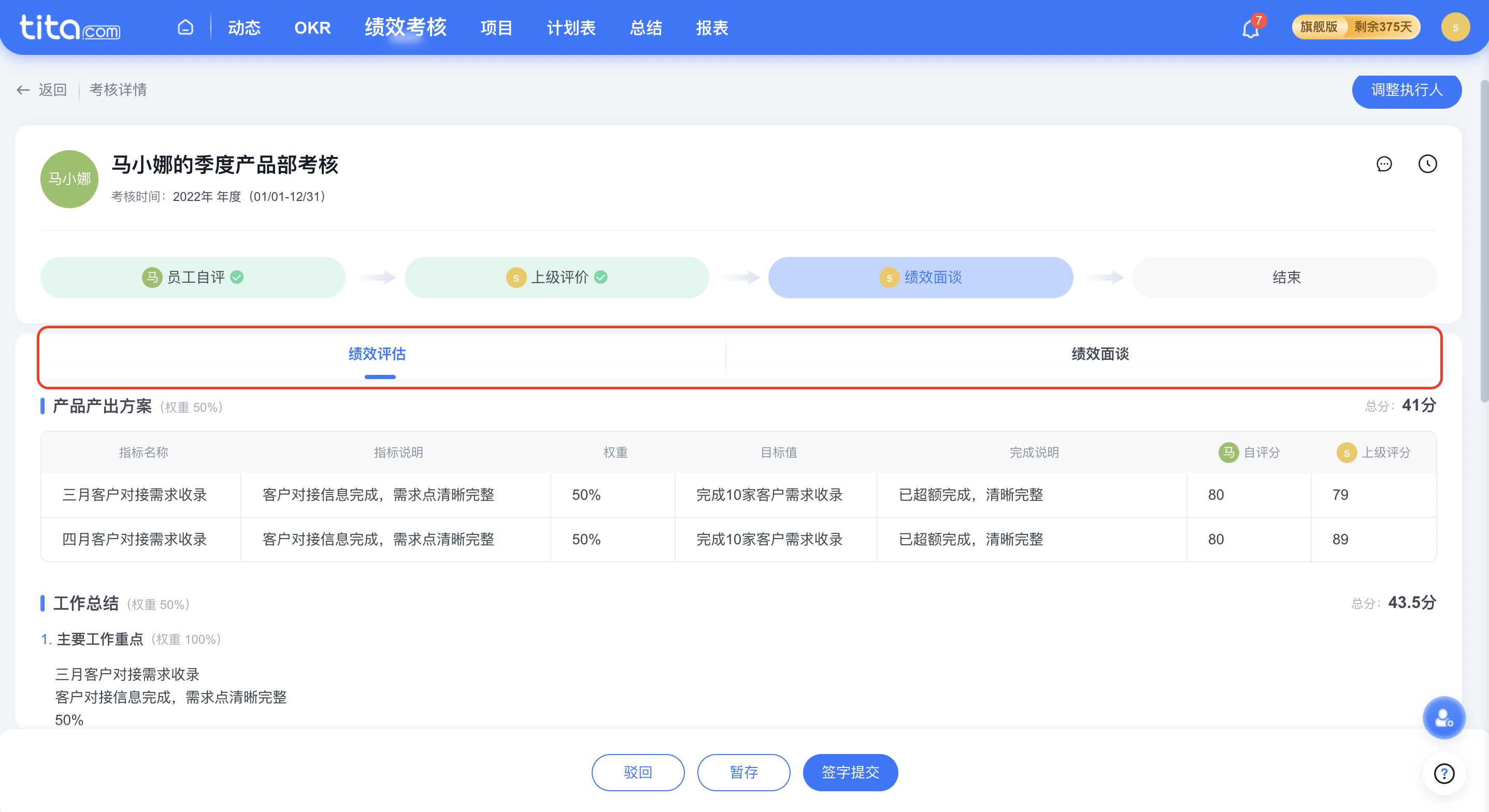
Task: Click 暂存 button
Action: coord(743,772)
